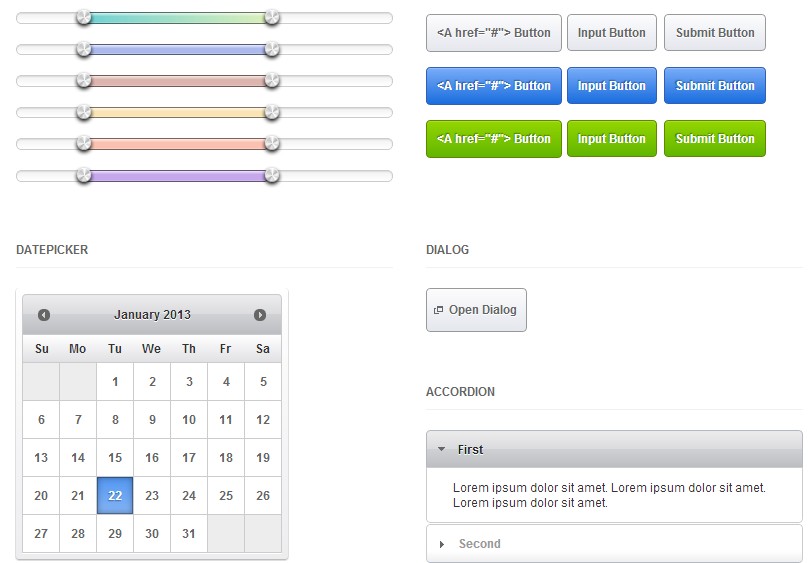Click the blue Submit Button
This screenshot has width=808, height=563.
point(715,86)
